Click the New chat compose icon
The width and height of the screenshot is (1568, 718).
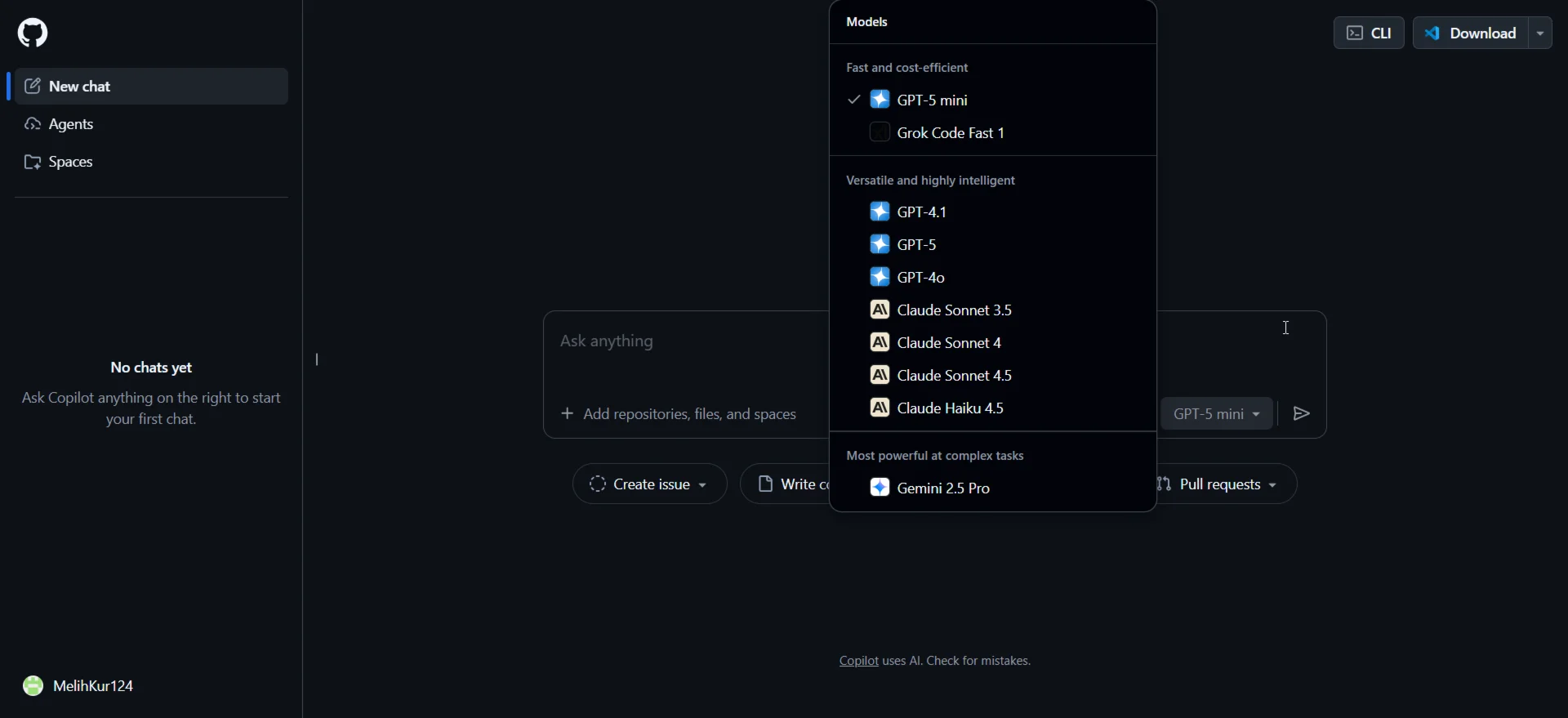point(33,86)
